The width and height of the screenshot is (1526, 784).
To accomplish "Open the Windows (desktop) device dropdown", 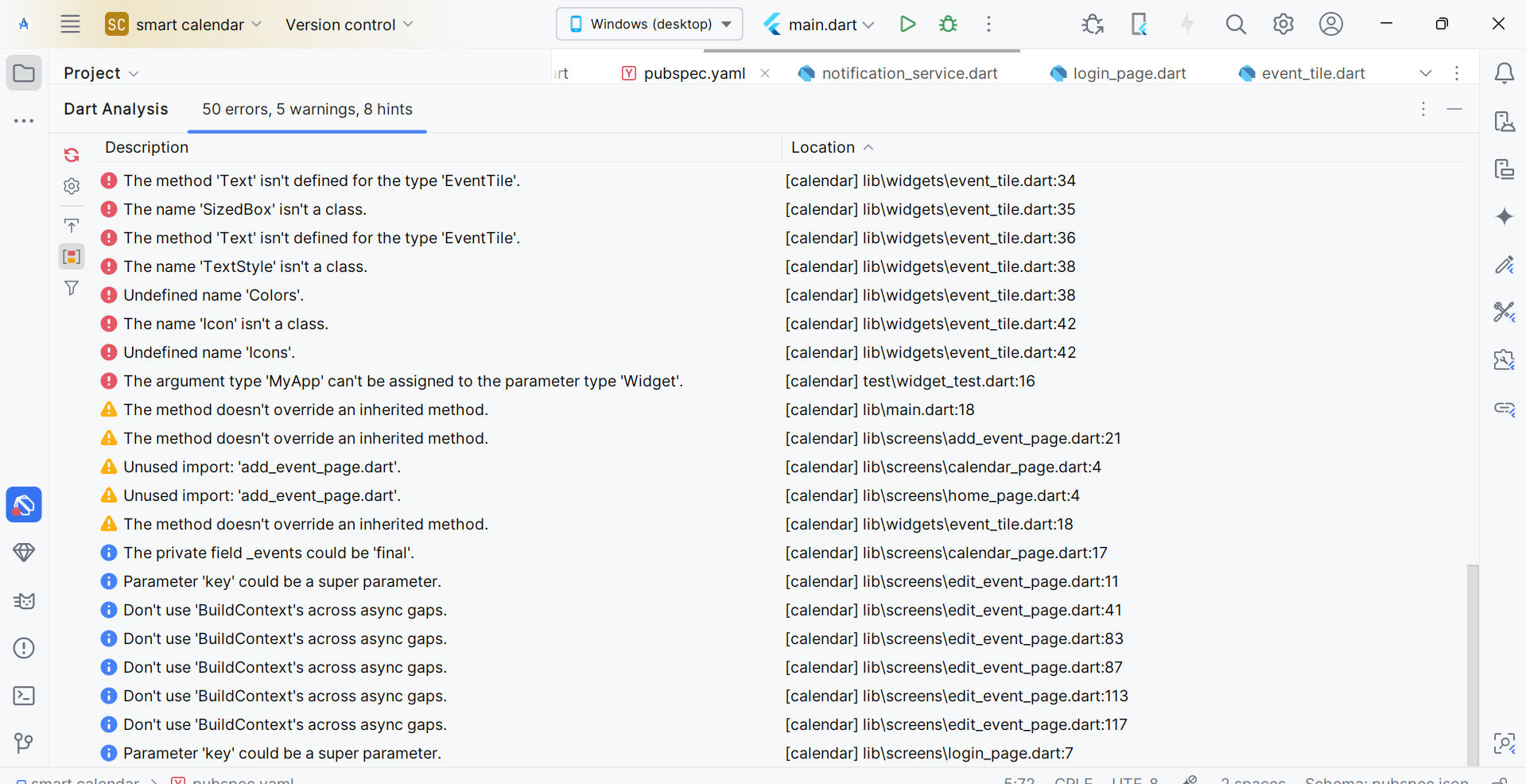I will pos(650,24).
